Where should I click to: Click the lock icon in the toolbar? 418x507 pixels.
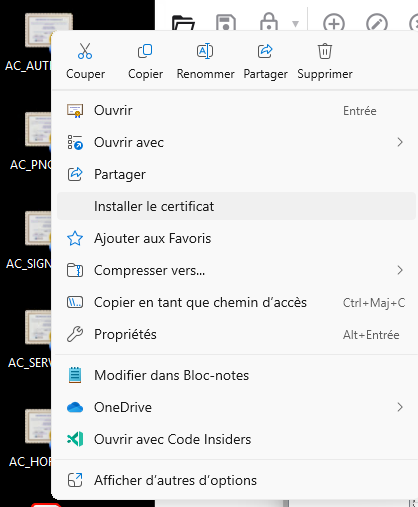coord(269,22)
